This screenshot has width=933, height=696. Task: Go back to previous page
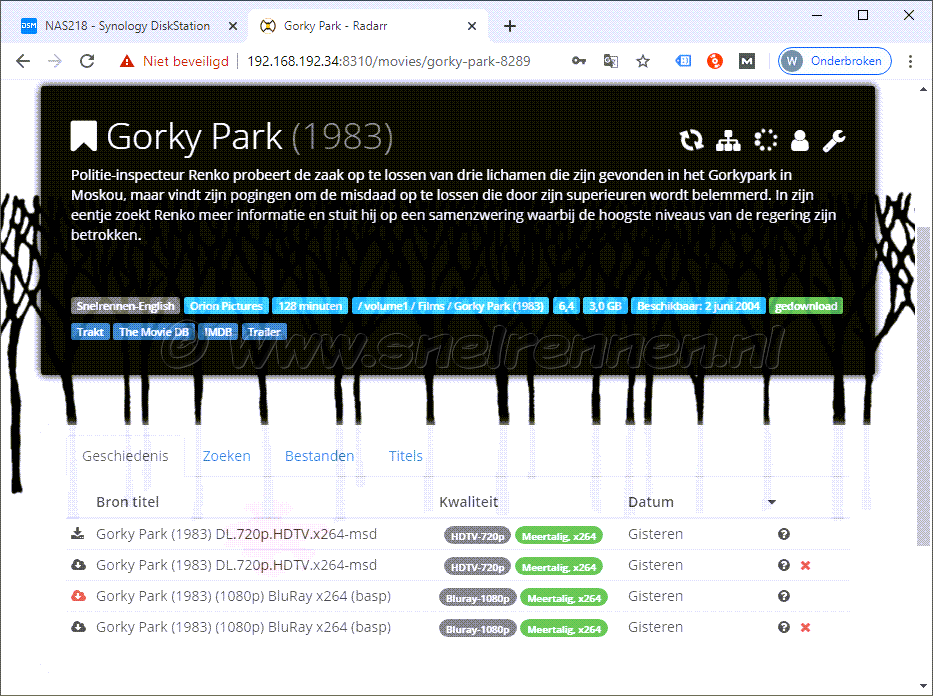(23, 61)
